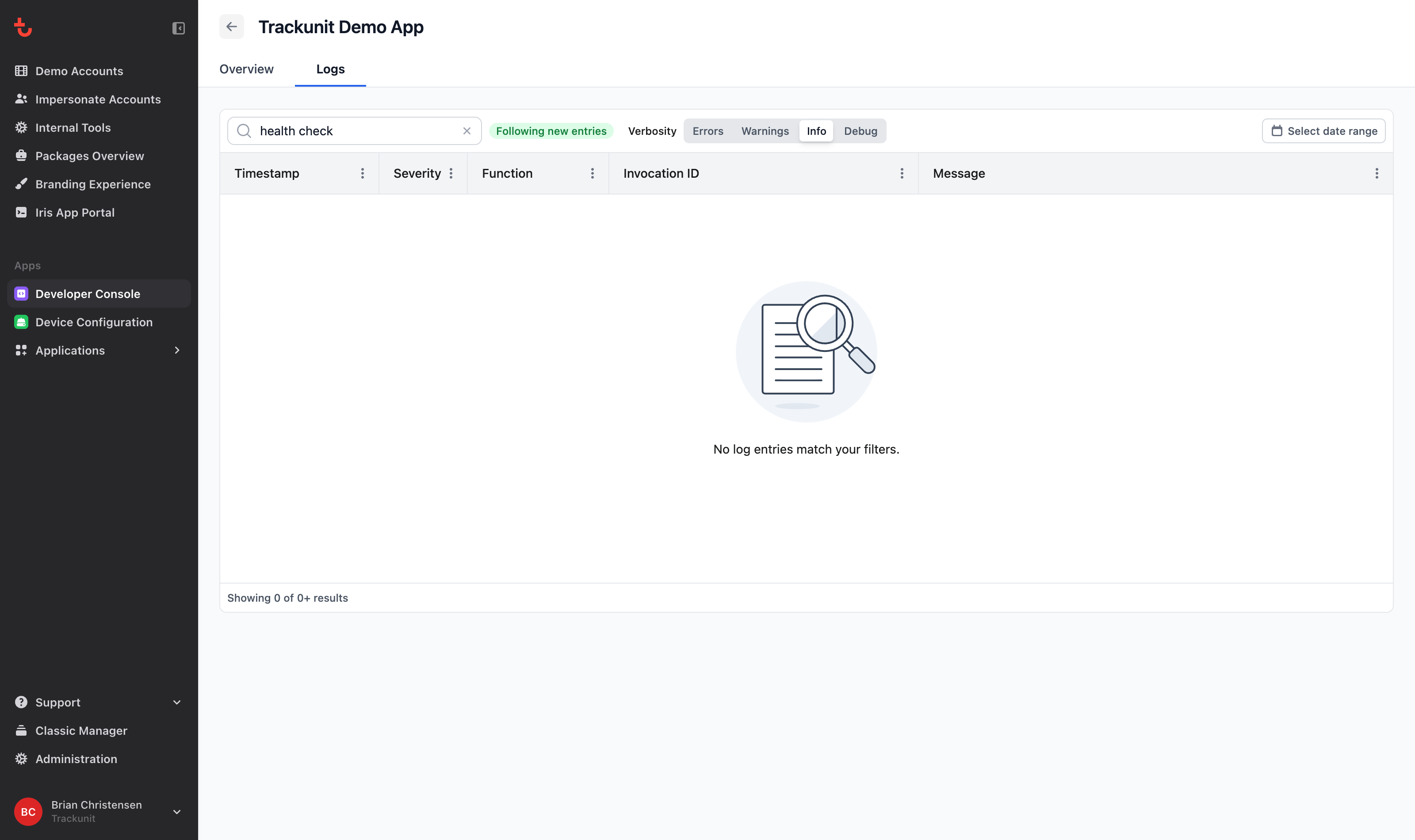Toggle the Following new entries badge

click(x=551, y=131)
